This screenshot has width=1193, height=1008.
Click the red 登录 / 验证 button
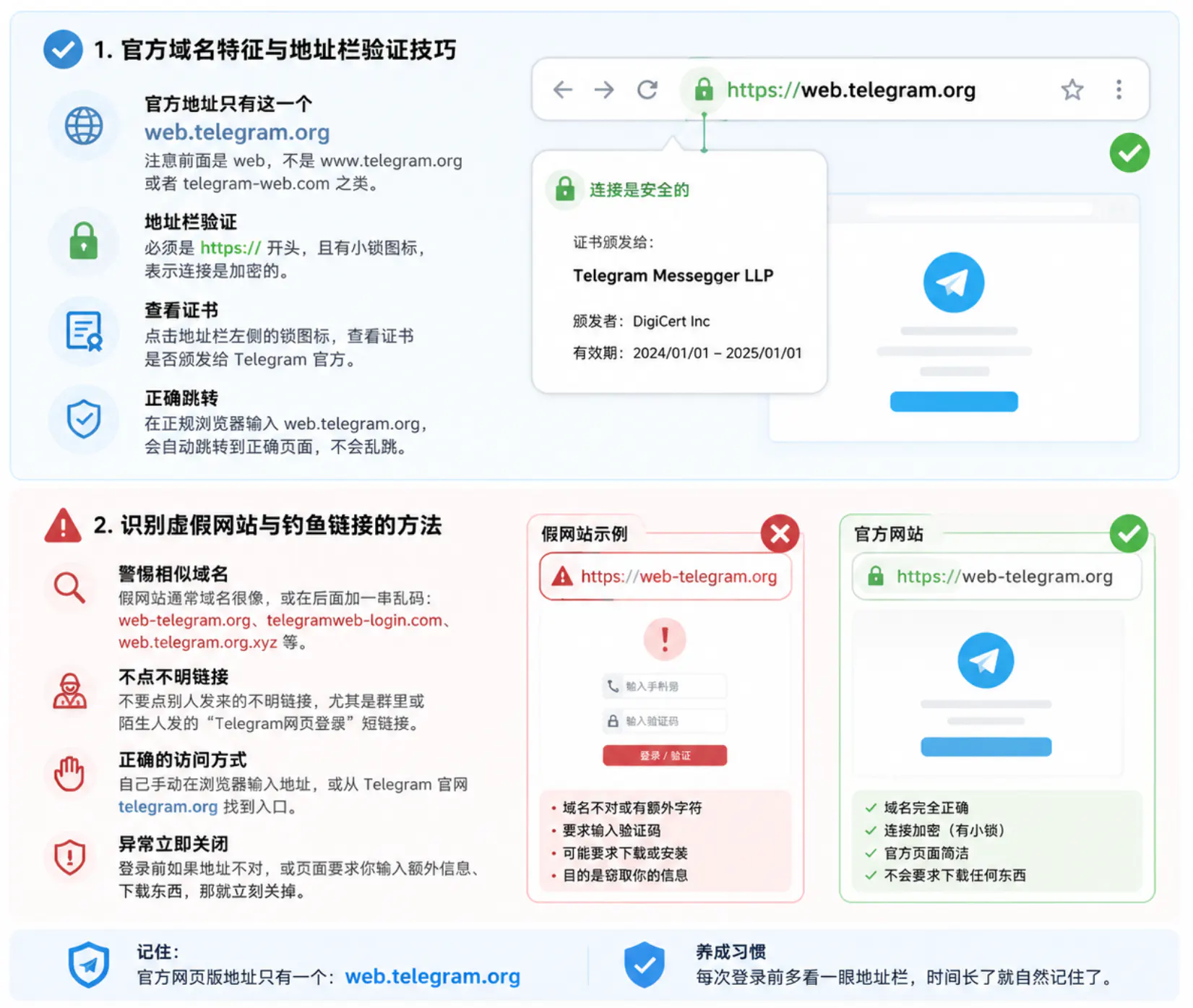click(664, 755)
